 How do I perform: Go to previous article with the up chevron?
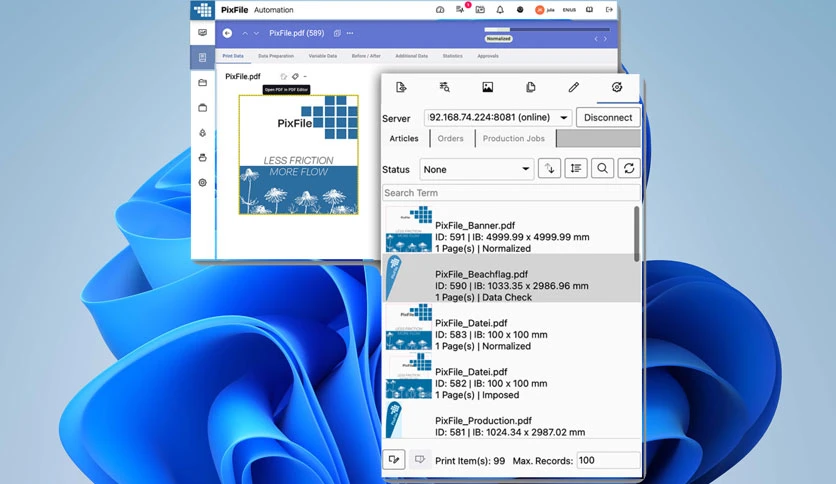point(245,33)
